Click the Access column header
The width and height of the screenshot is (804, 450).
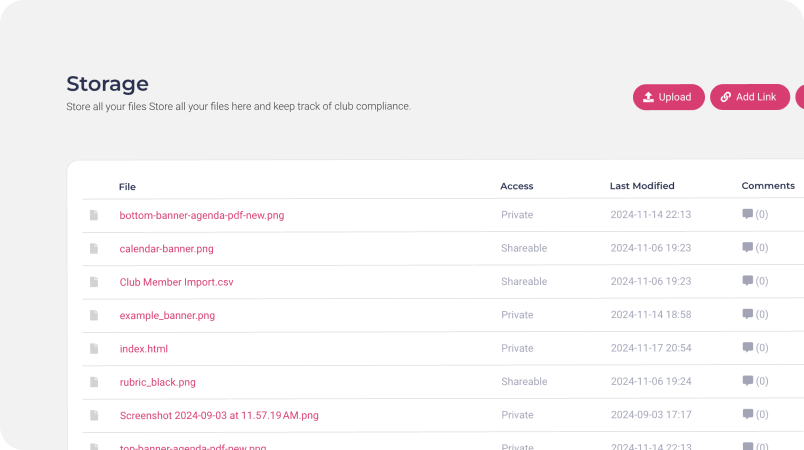pos(516,186)
